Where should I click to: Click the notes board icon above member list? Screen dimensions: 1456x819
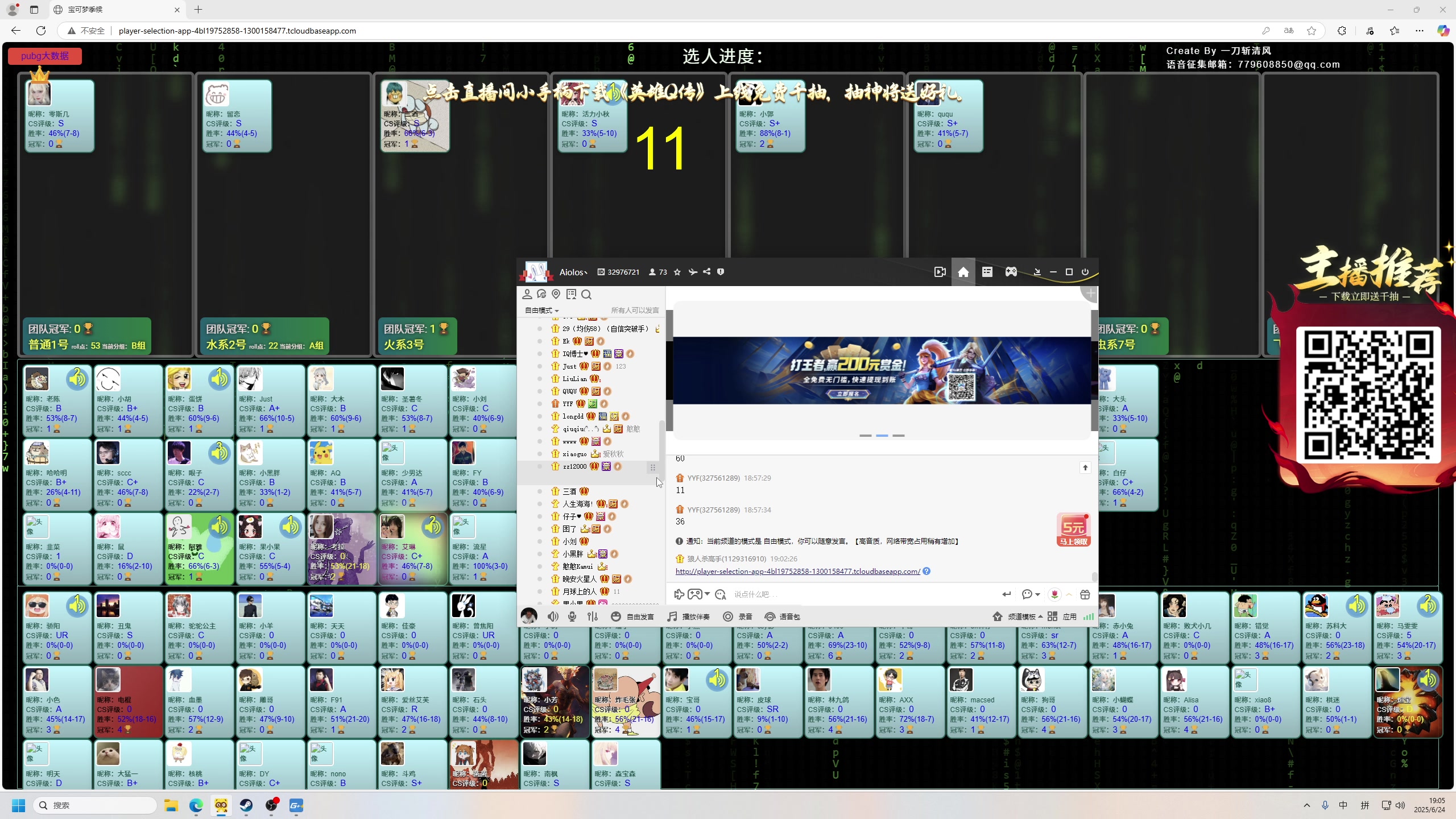pos(571,294)
